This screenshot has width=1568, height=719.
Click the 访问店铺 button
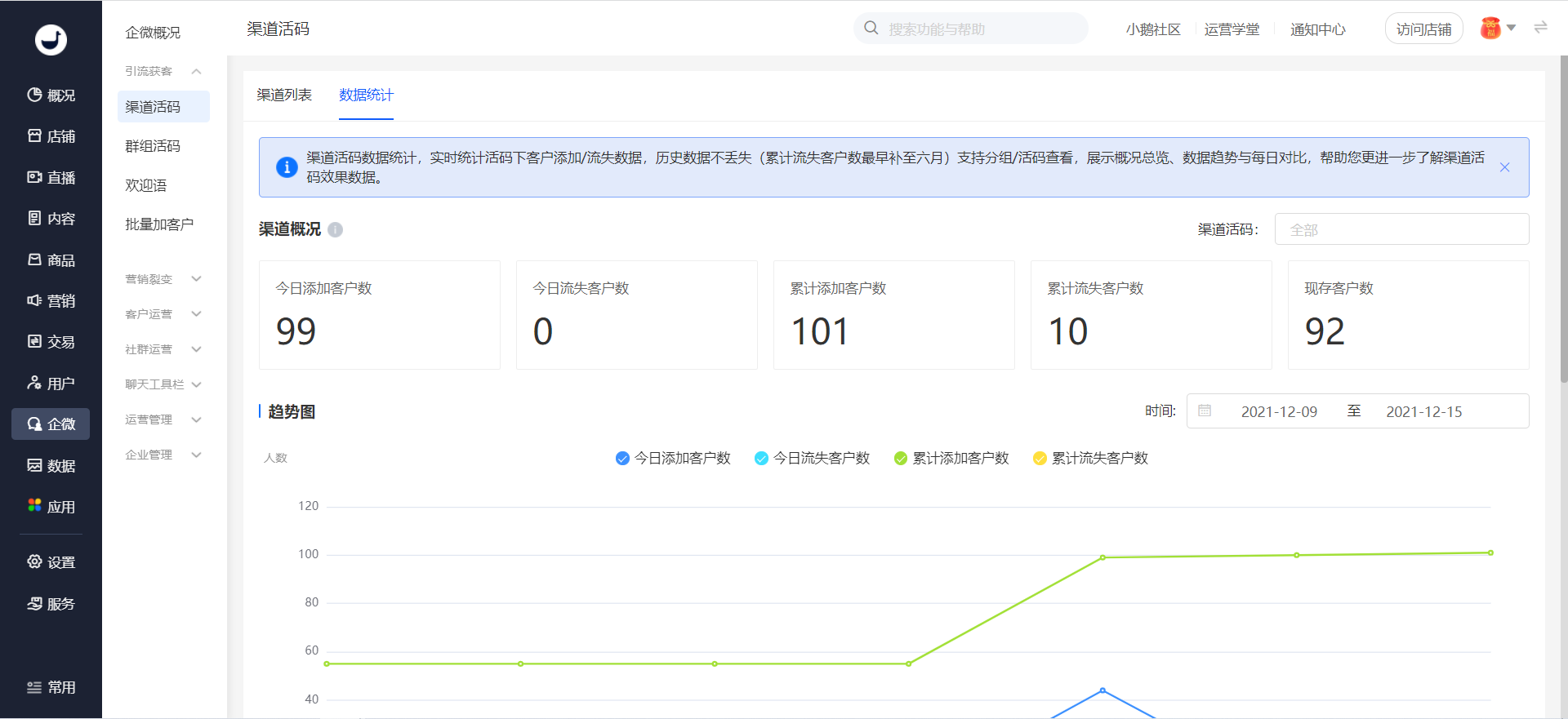1423,29
